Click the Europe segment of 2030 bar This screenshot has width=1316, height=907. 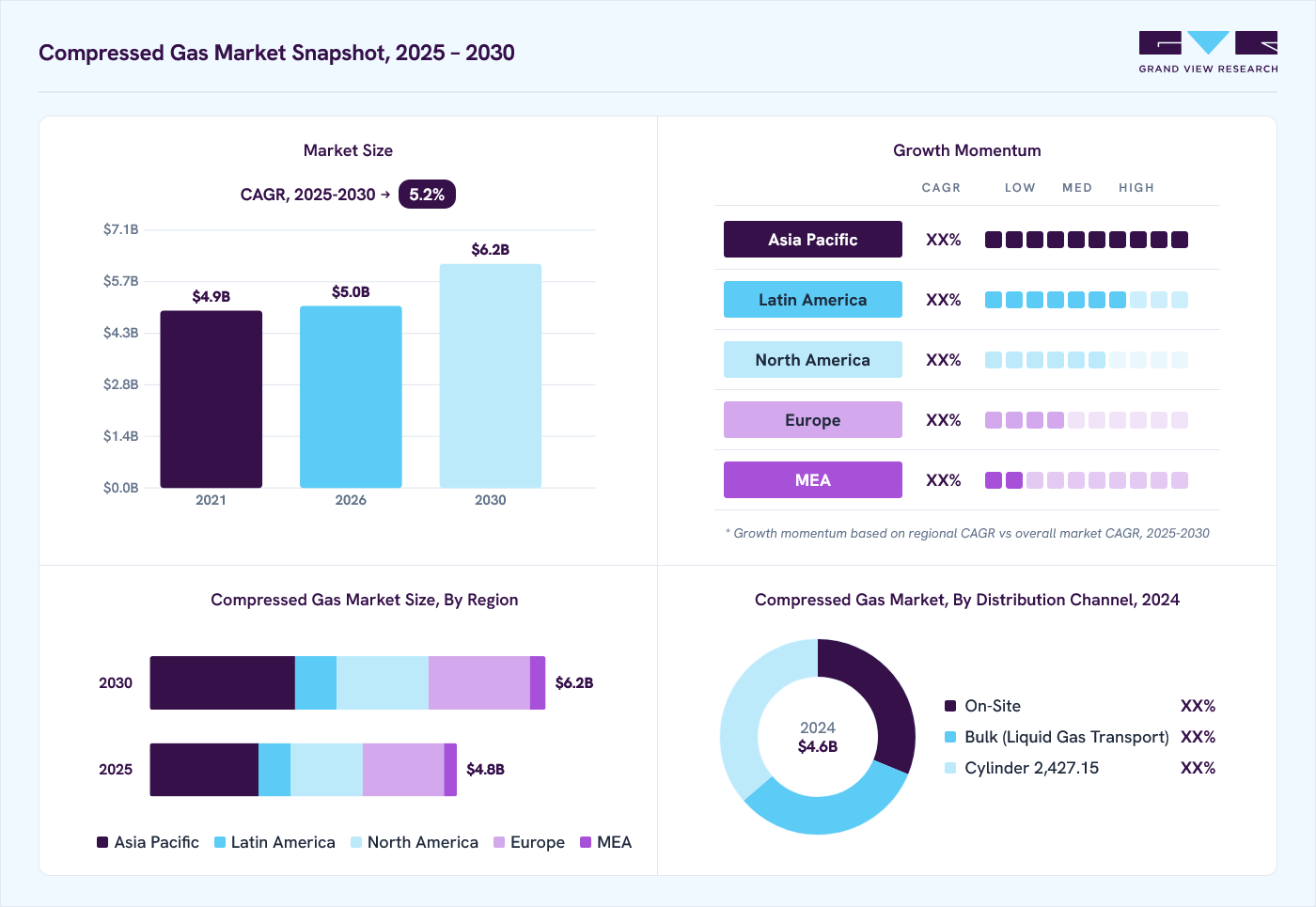(x=479, y=683)
